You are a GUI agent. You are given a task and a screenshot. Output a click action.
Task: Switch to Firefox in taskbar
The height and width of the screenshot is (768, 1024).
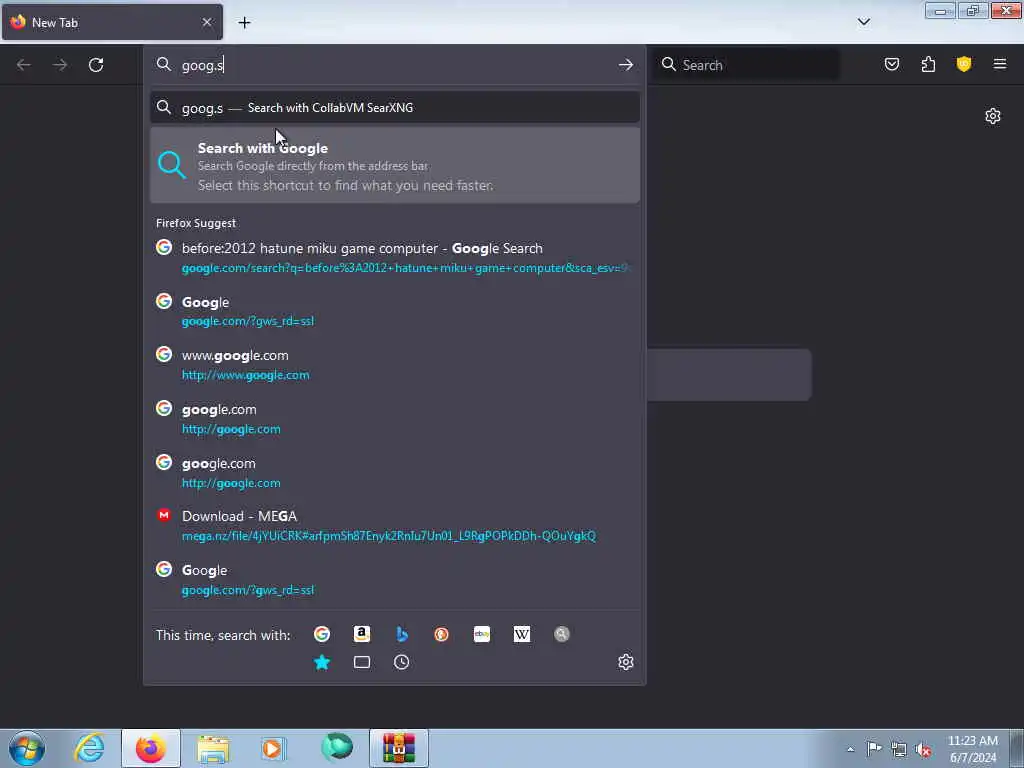click(x=151, y=748)
